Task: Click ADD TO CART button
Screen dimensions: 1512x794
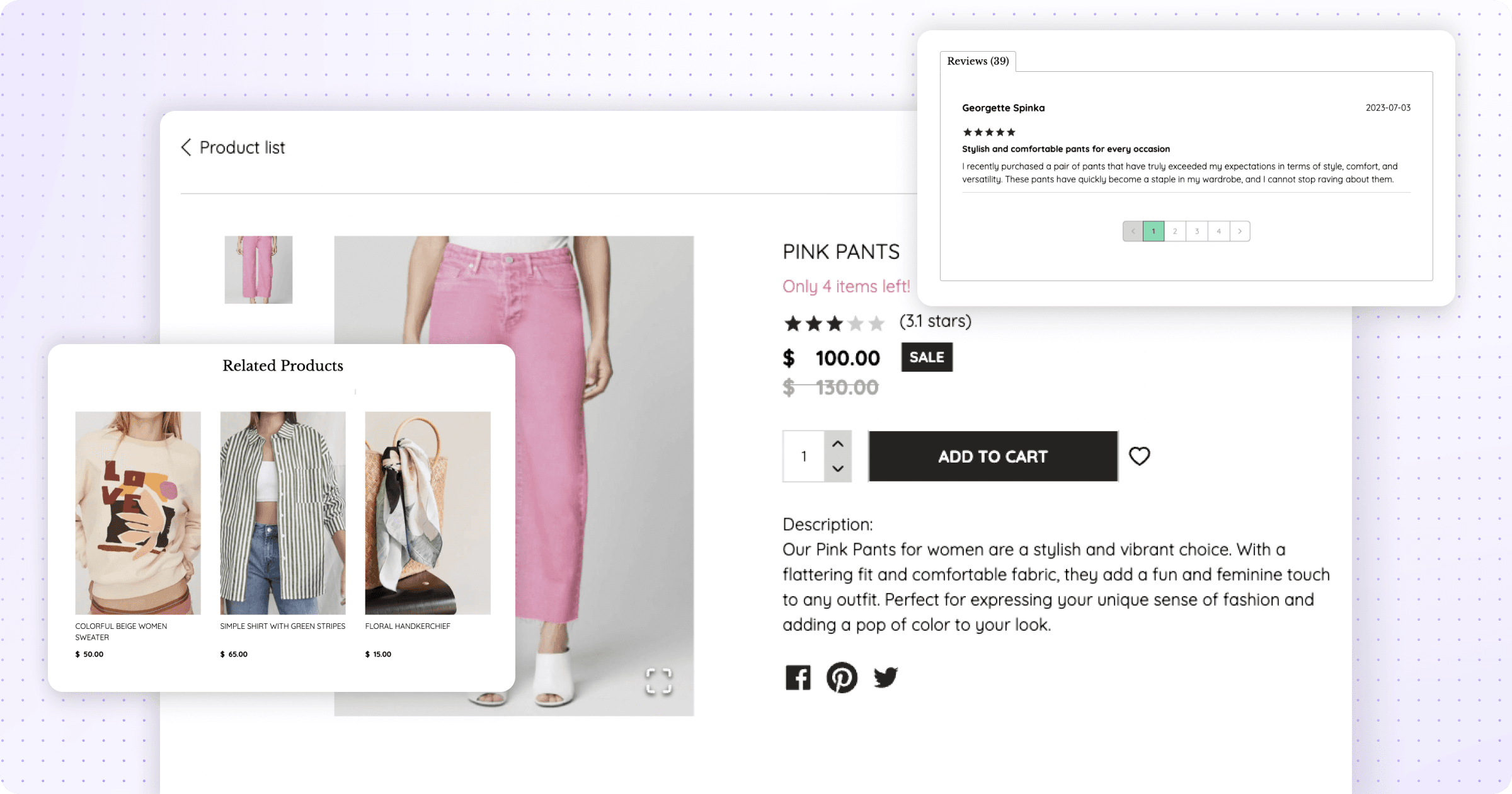Action: [992, 457]
